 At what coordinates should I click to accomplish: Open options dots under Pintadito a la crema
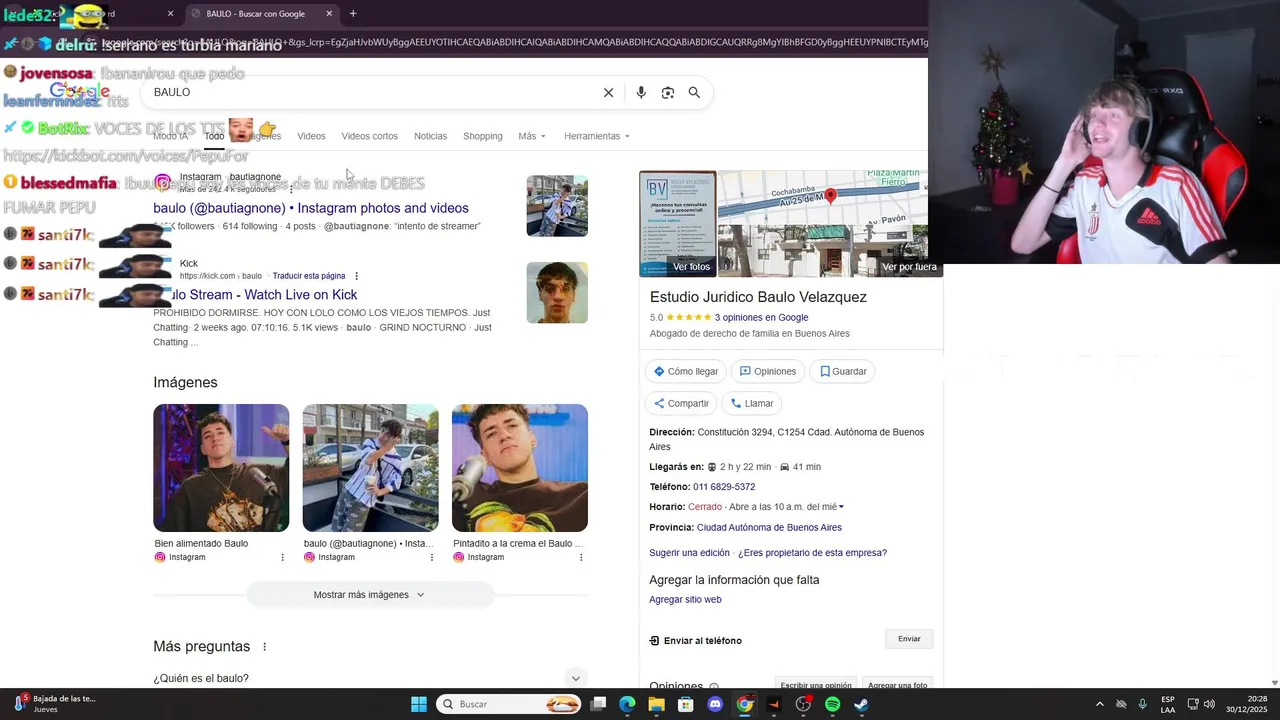click(x=581, y=557)
